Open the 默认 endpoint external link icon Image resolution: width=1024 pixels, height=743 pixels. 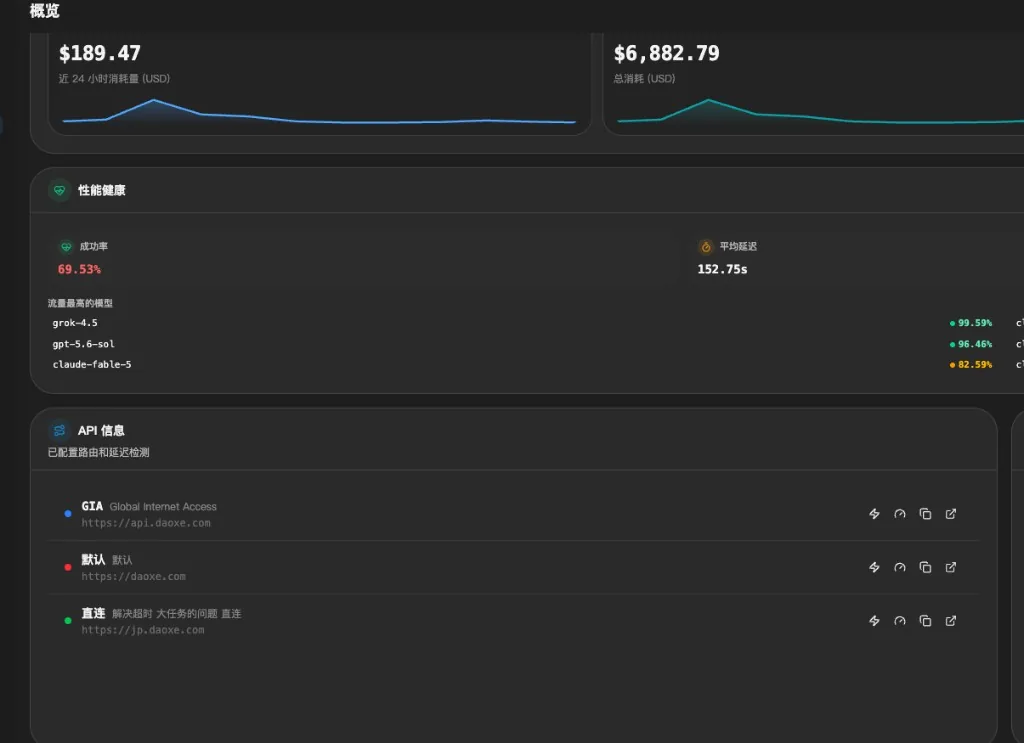(950, 567)
